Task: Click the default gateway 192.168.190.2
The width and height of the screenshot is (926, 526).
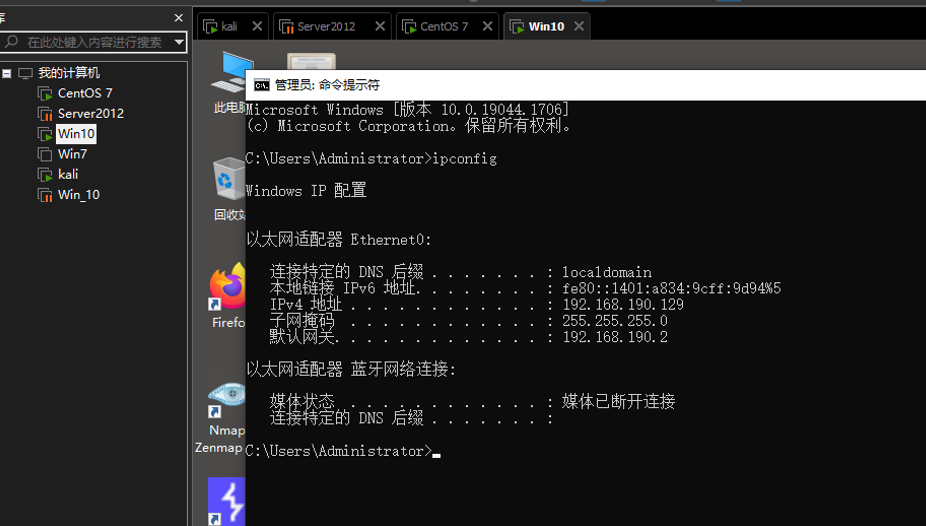Action: (615, 337)
